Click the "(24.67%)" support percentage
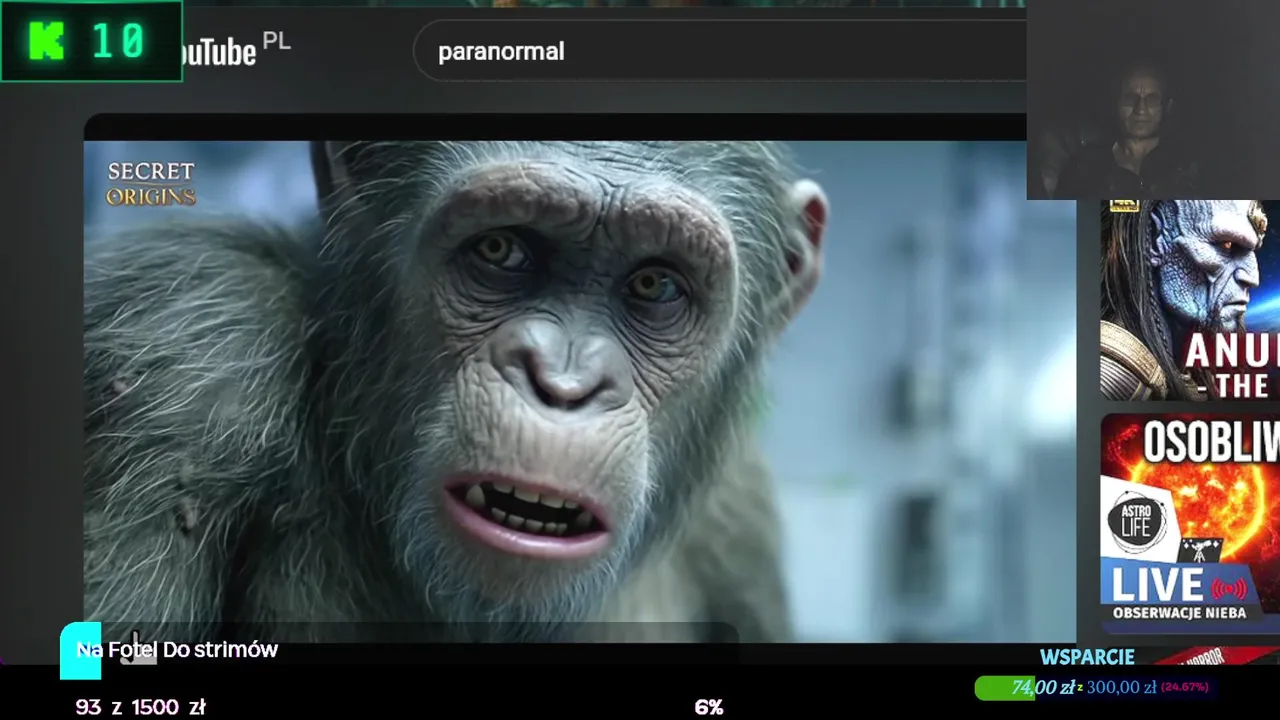This screenshot has height=720, width=1280. (1185, 687)
